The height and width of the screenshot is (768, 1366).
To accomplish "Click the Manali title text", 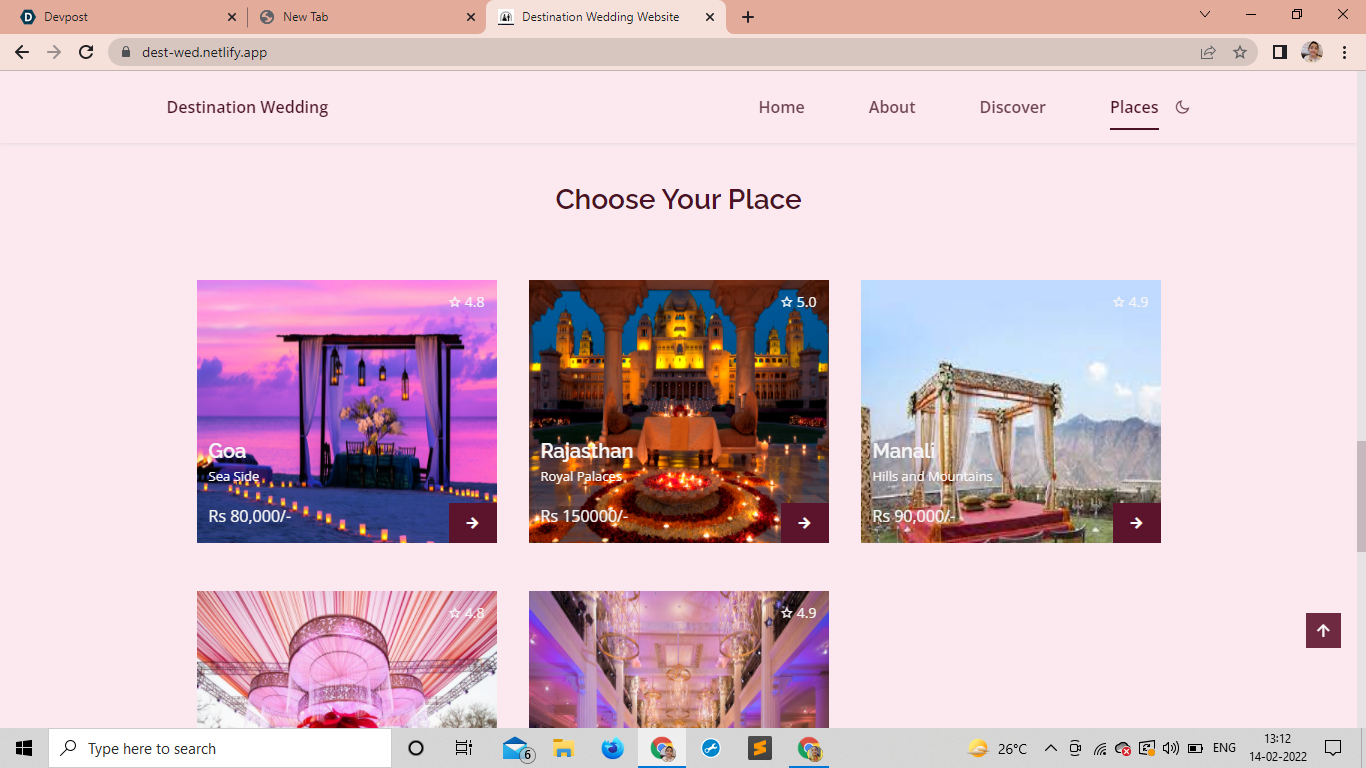I will [x=904, y=451].
